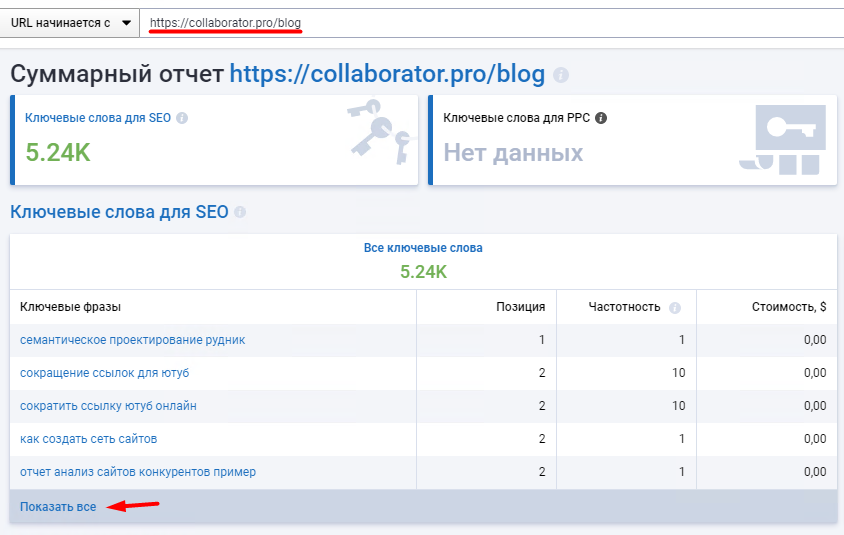Open keyword 'сократить ссылку ютуб онлайн'
Viewport: 844px width, 535px height.
(108, 406)
